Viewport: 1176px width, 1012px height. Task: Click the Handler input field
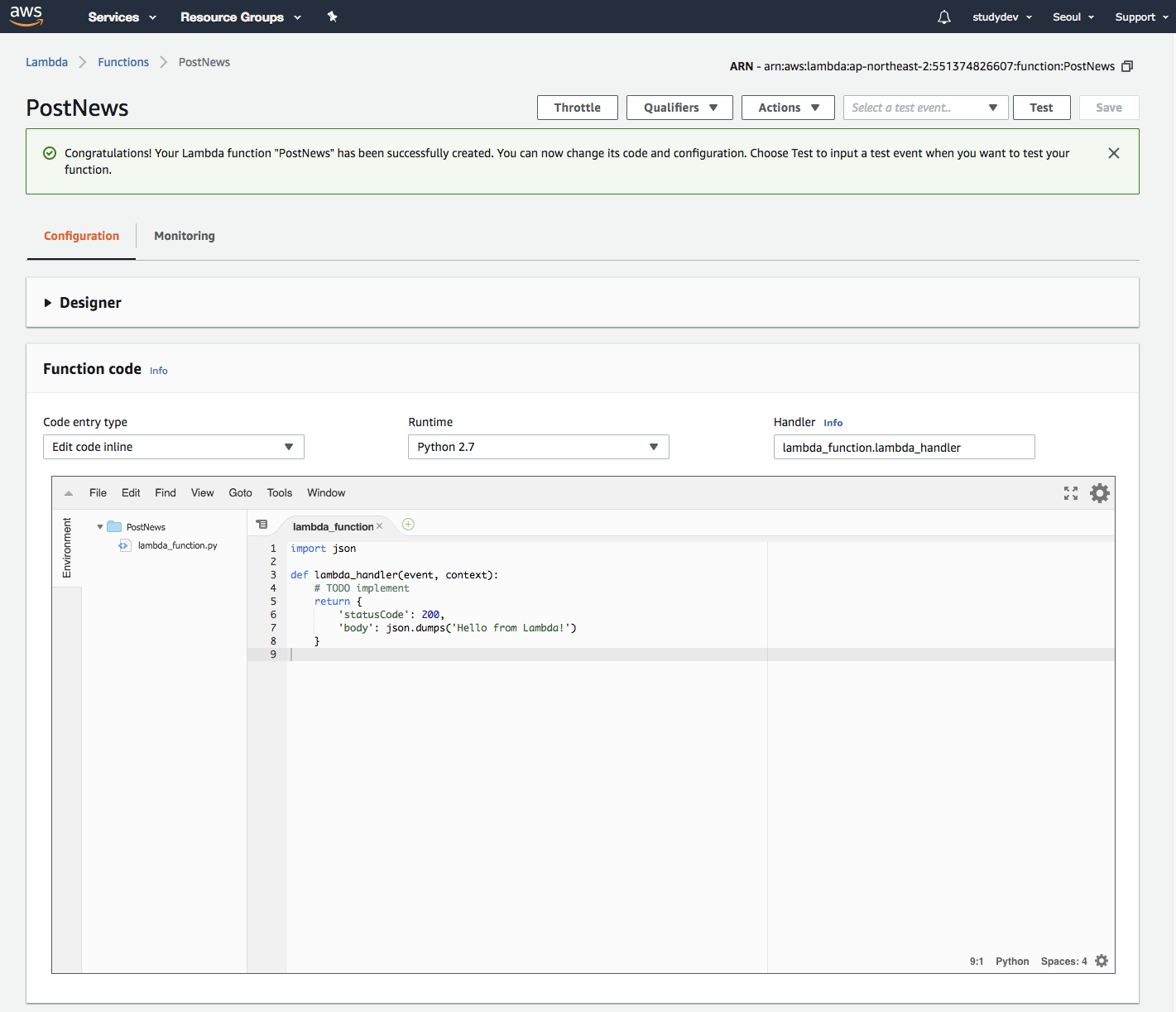pyautogui.click(x=904, y=447)
